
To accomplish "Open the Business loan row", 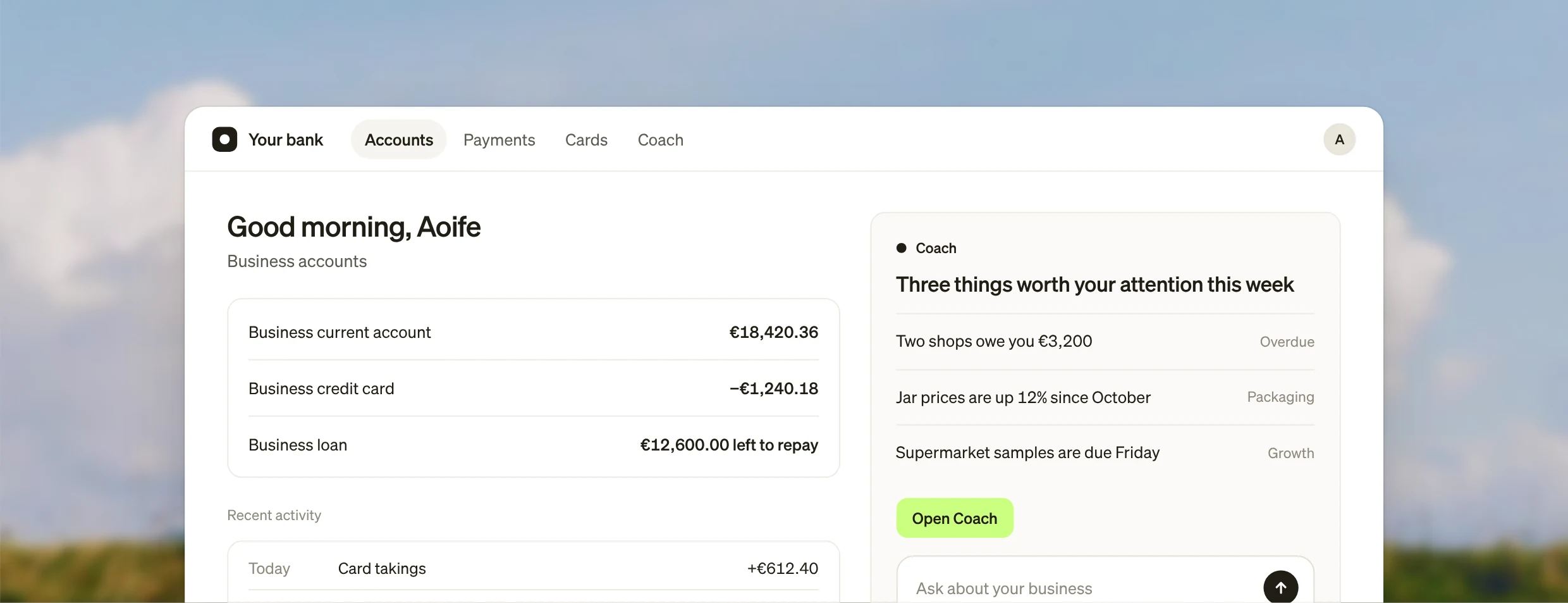I will 533,445.
